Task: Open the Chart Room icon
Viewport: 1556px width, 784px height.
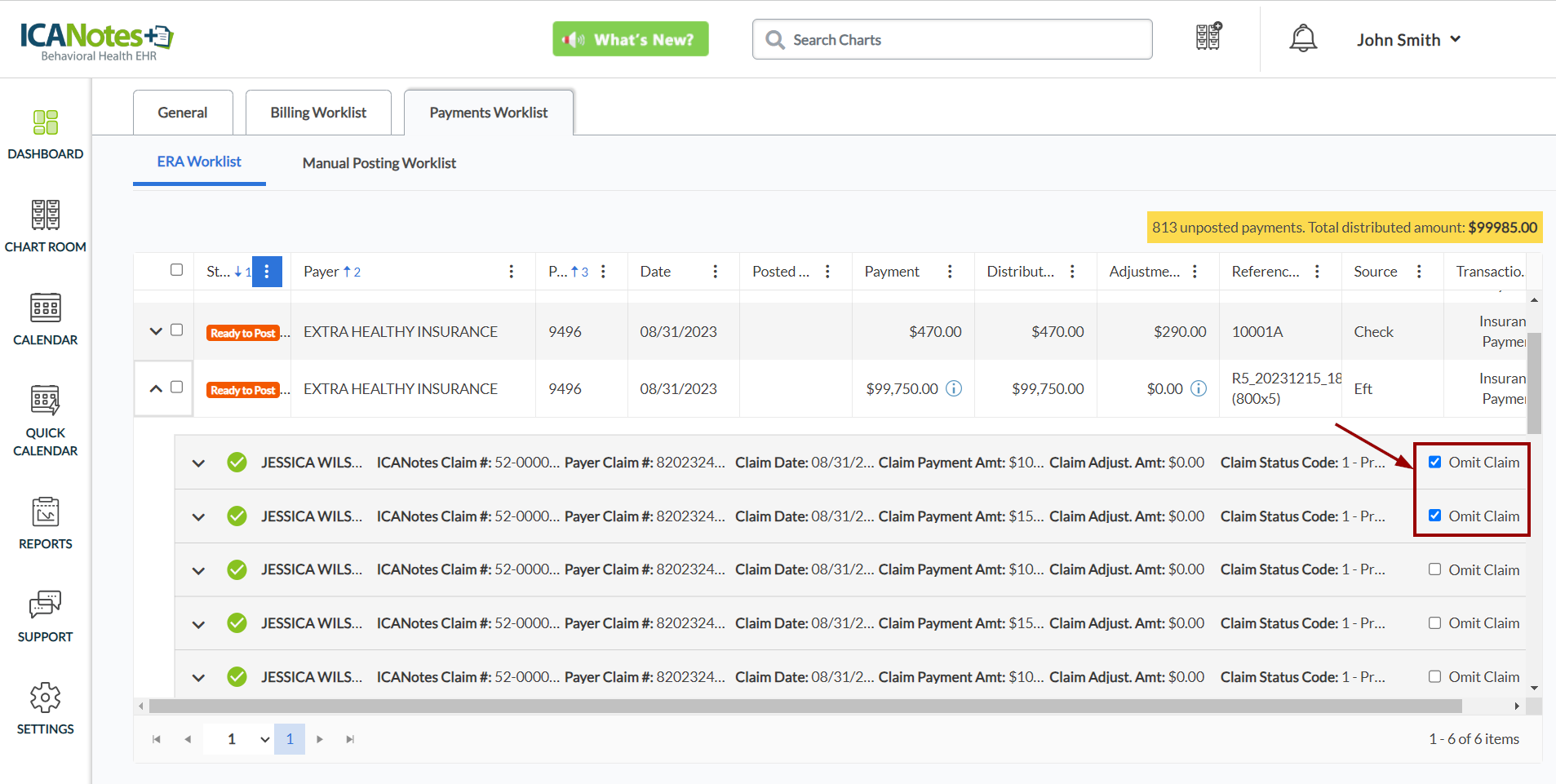Action: [x=46, y=215]
